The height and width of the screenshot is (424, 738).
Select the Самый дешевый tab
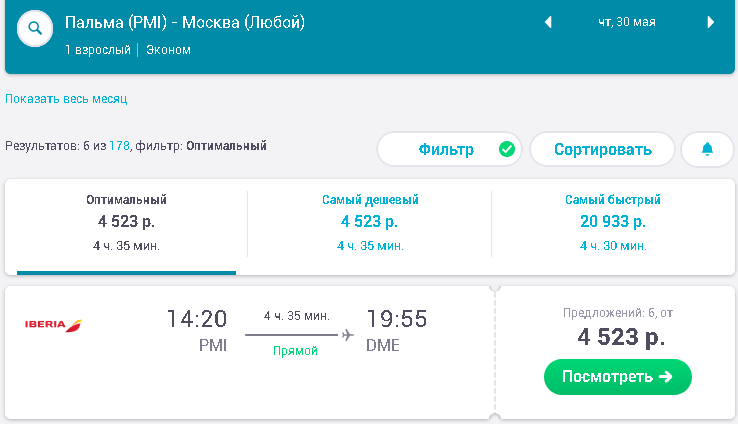click(370, 224)
